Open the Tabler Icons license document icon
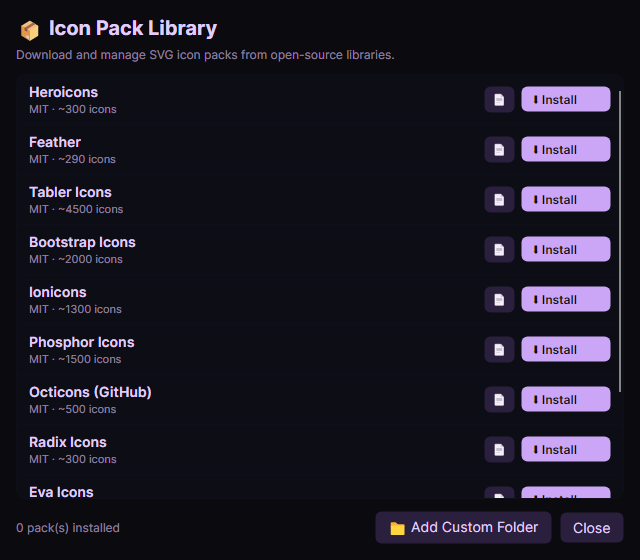 coord(499,200)
